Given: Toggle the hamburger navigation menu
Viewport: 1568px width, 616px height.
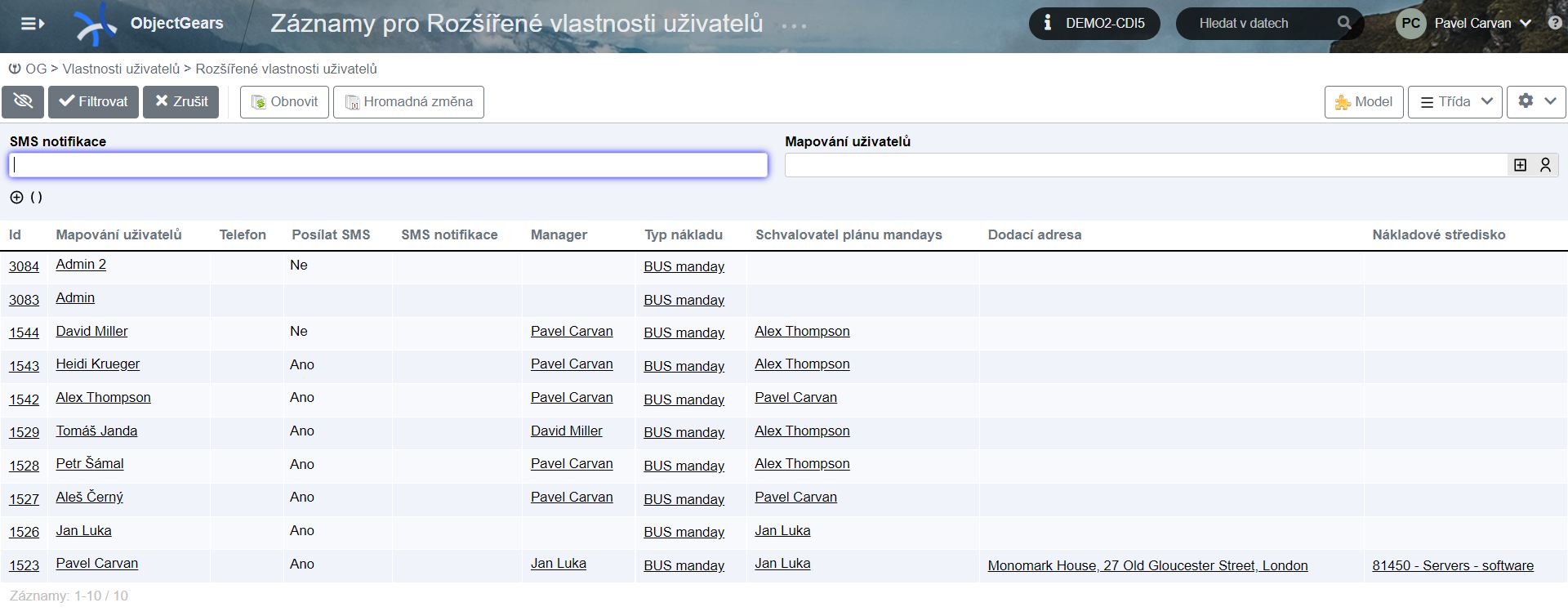Looking at the screenshot, I should [32, 24].
